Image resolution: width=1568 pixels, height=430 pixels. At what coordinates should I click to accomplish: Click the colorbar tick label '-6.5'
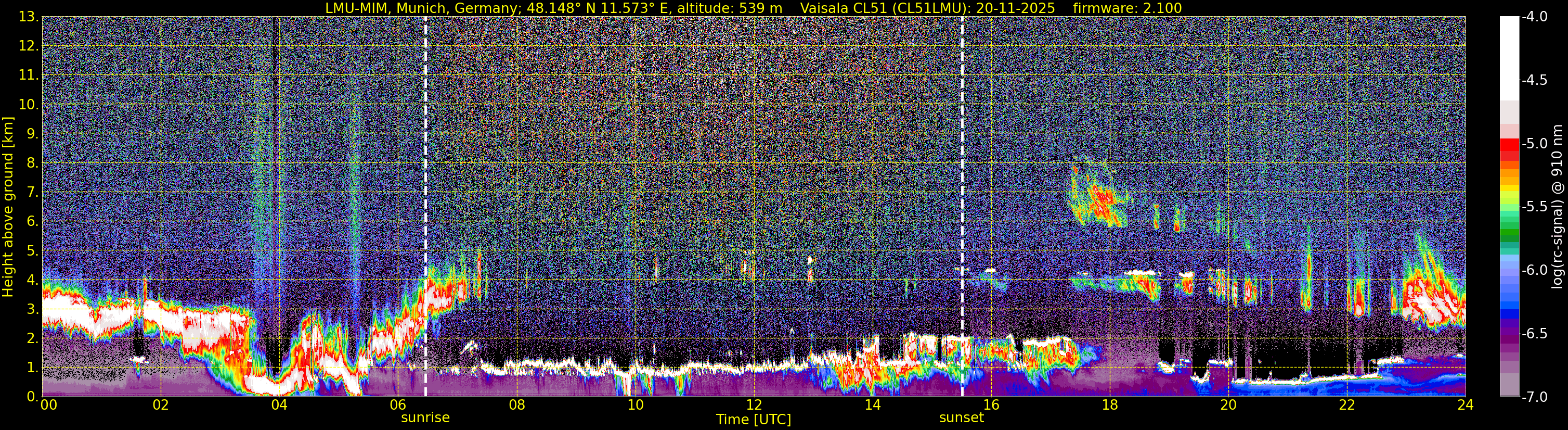coord(1535,334)
